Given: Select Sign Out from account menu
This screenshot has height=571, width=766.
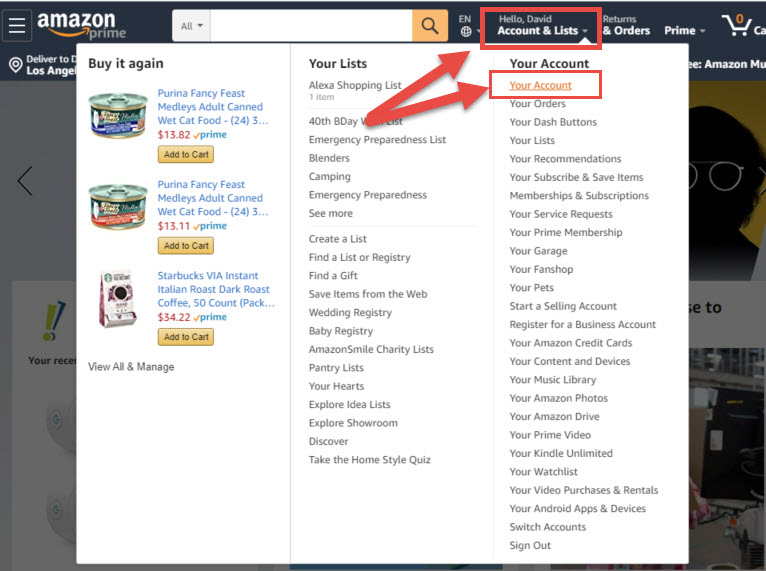Looking at the screenshot, I should pyautogui.click(x=530, y=546).
